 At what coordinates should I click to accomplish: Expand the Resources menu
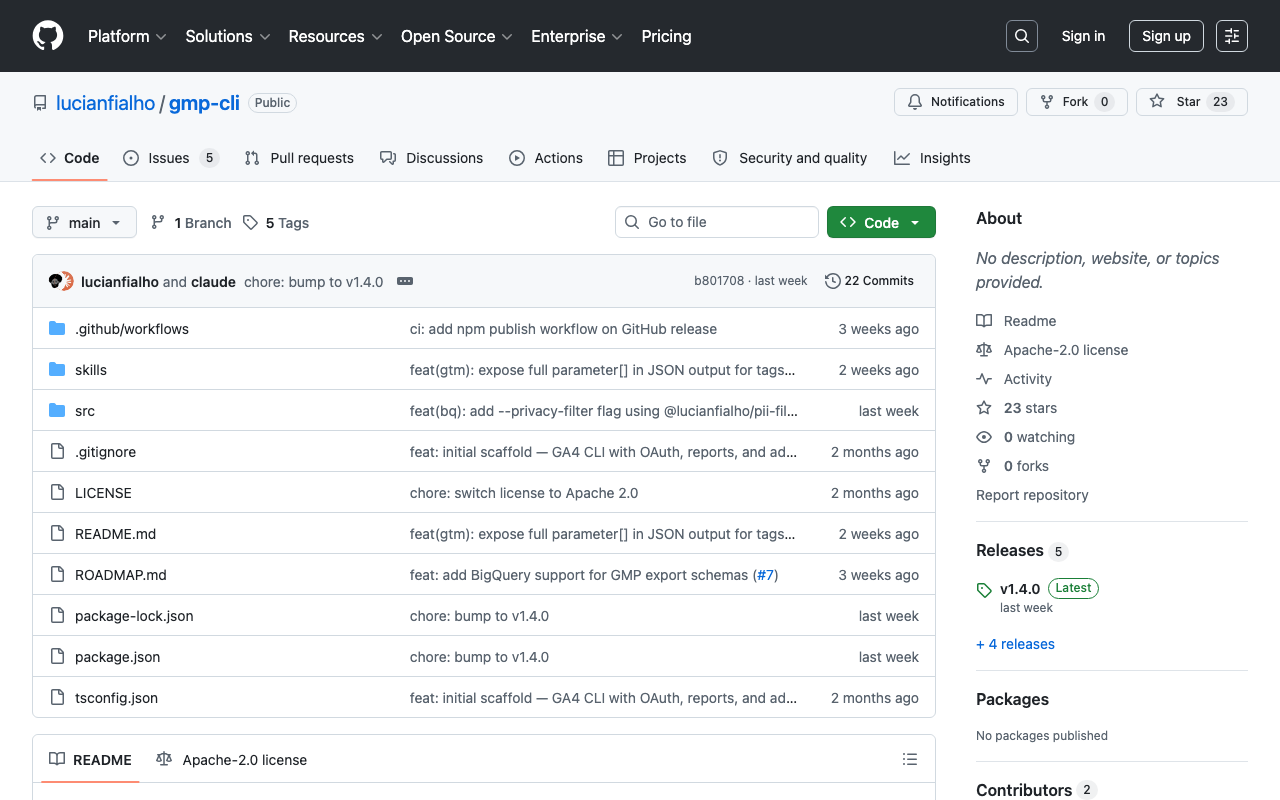336,36
